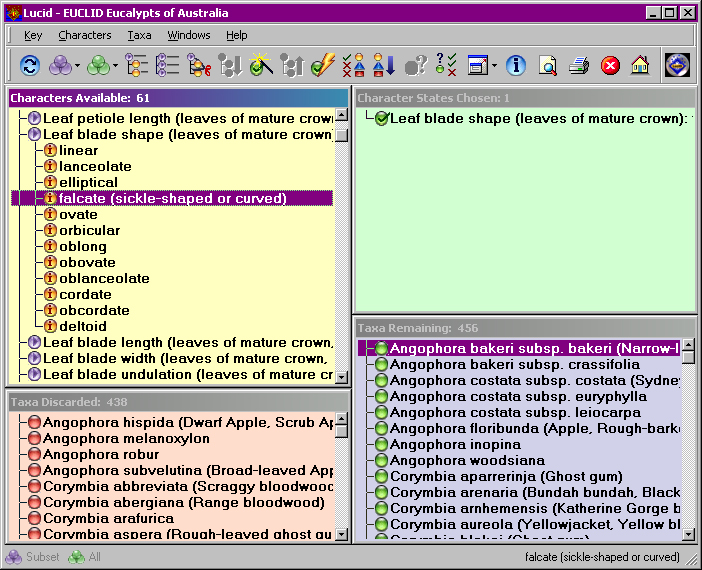Open the Taxa menu

(139, 35)
